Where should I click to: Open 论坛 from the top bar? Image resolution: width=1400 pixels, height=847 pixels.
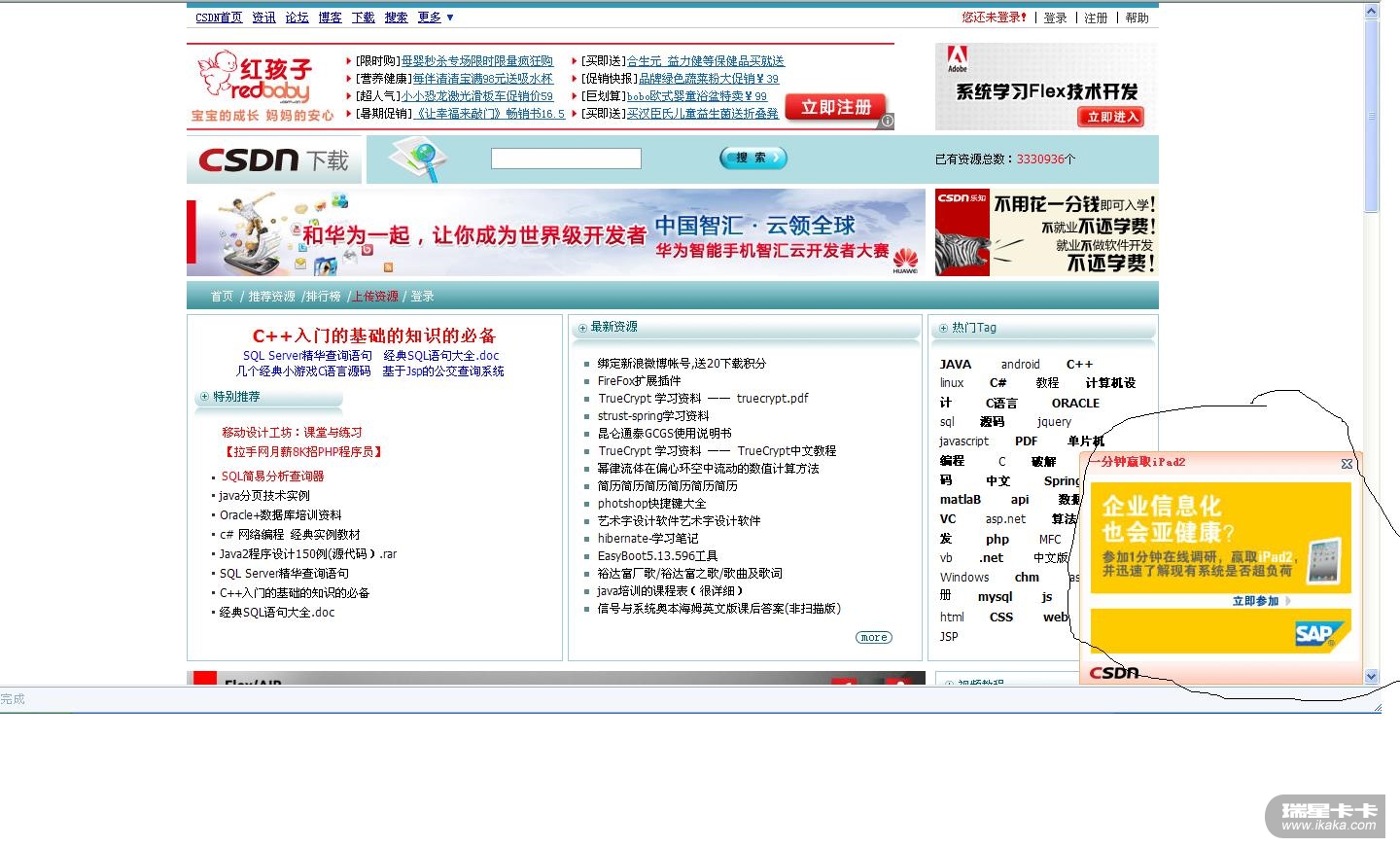[297, 18]
